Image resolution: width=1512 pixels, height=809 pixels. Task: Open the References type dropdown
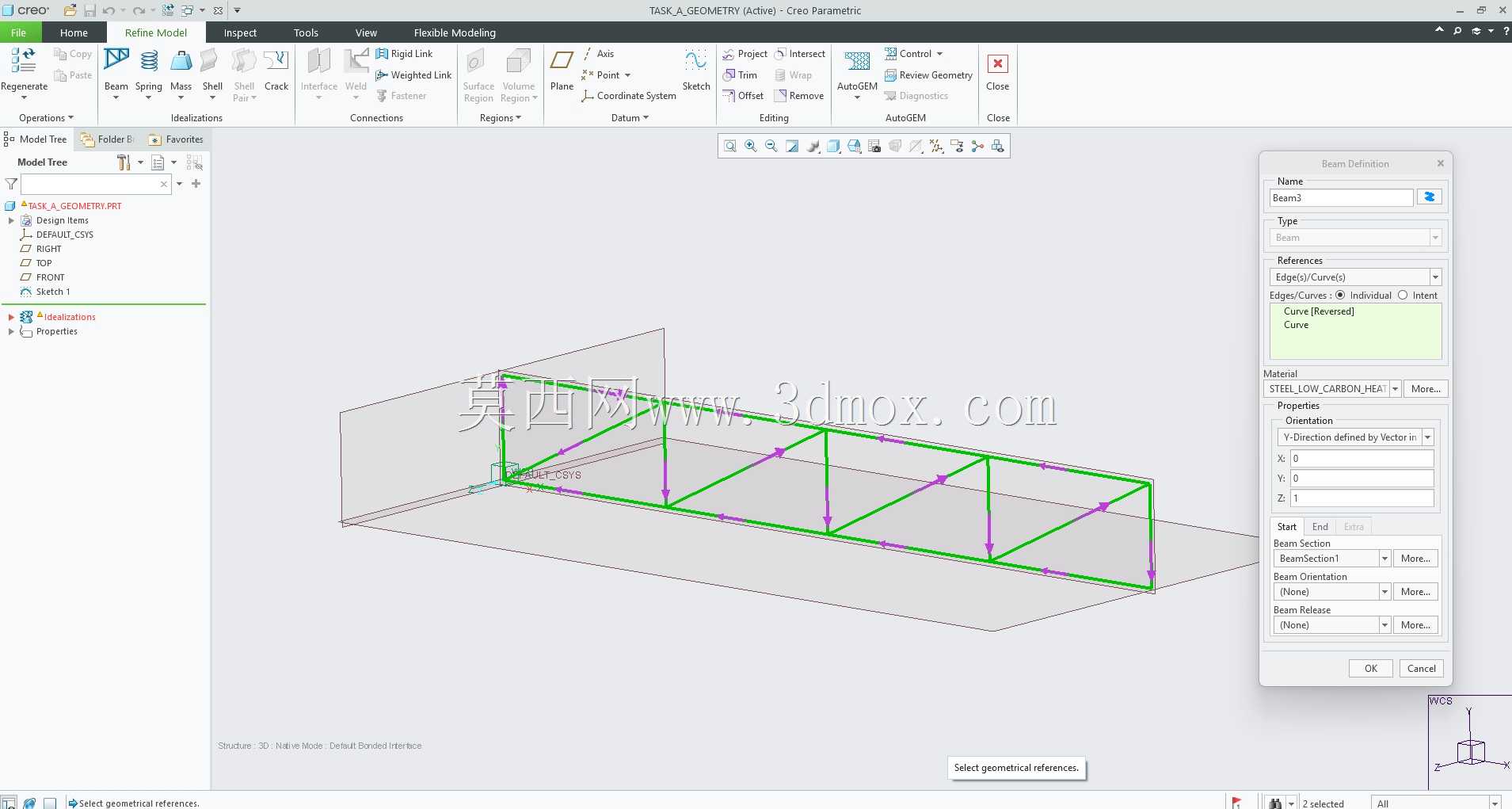1434,277
